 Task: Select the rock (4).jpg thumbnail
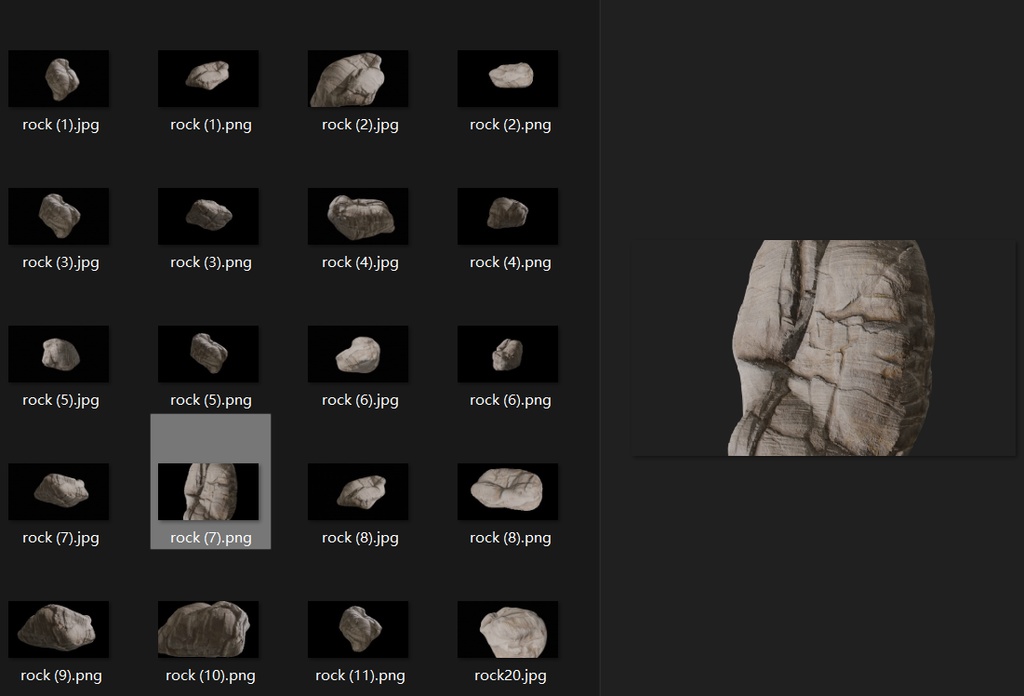coord(358,216)
